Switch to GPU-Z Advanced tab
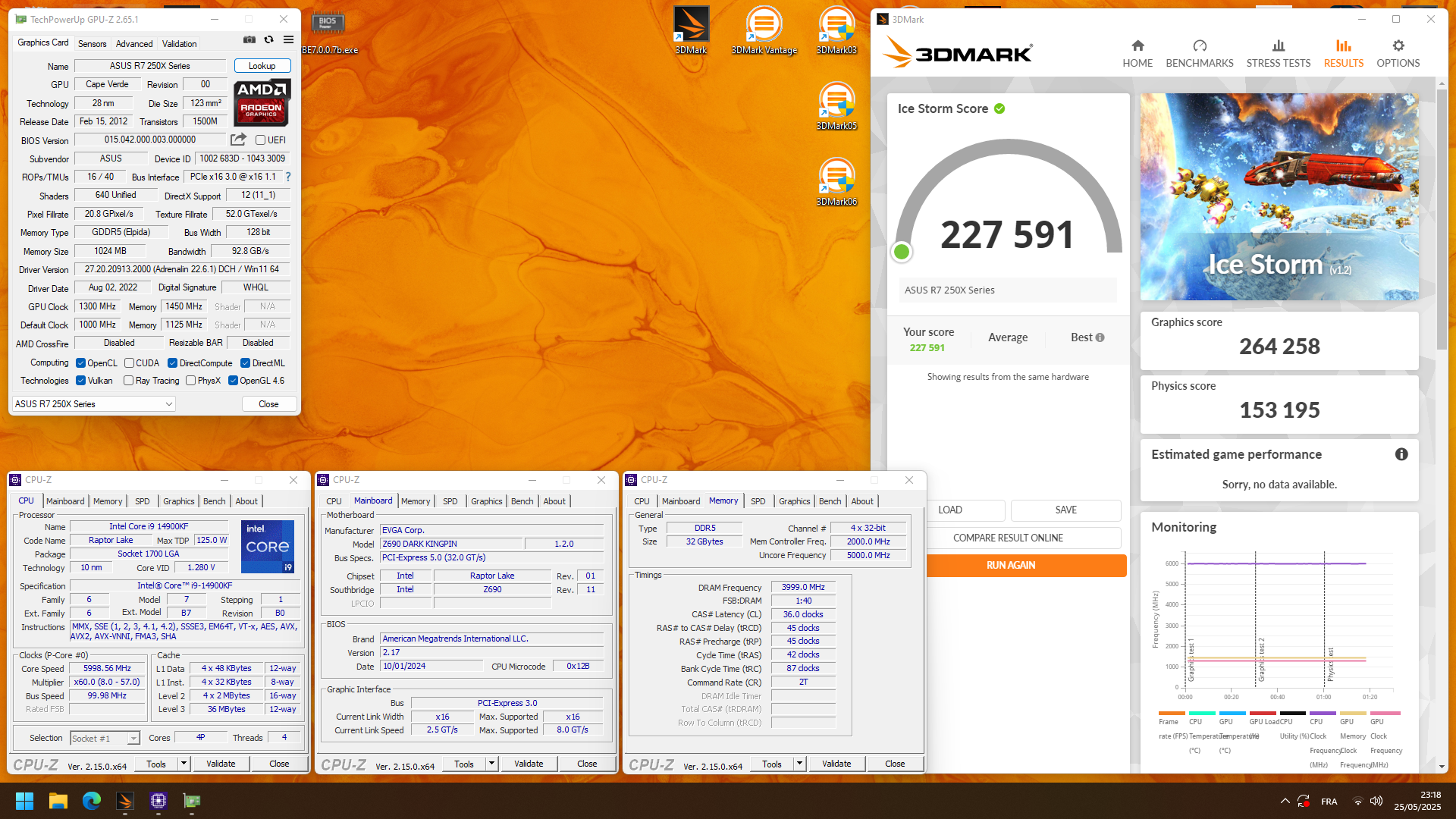The image size is (1456, 819). point(134,44)
